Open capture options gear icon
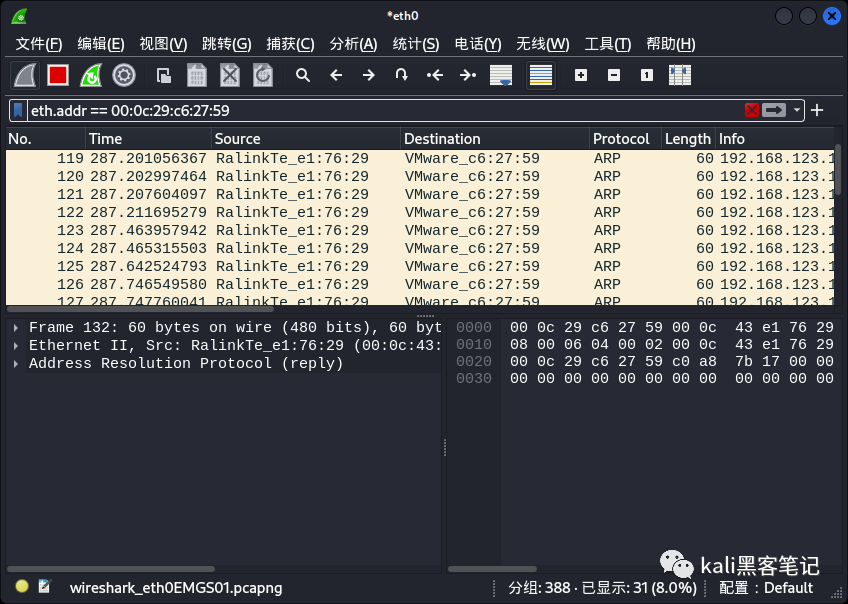Viewport: 848px width, 604px height. click(x=124, y=75)
